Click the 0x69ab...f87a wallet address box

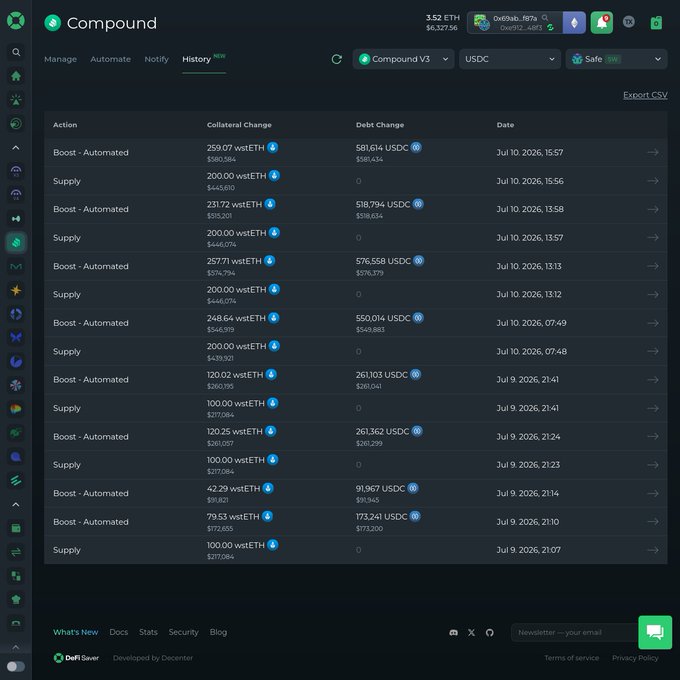[x=515, y=23]
